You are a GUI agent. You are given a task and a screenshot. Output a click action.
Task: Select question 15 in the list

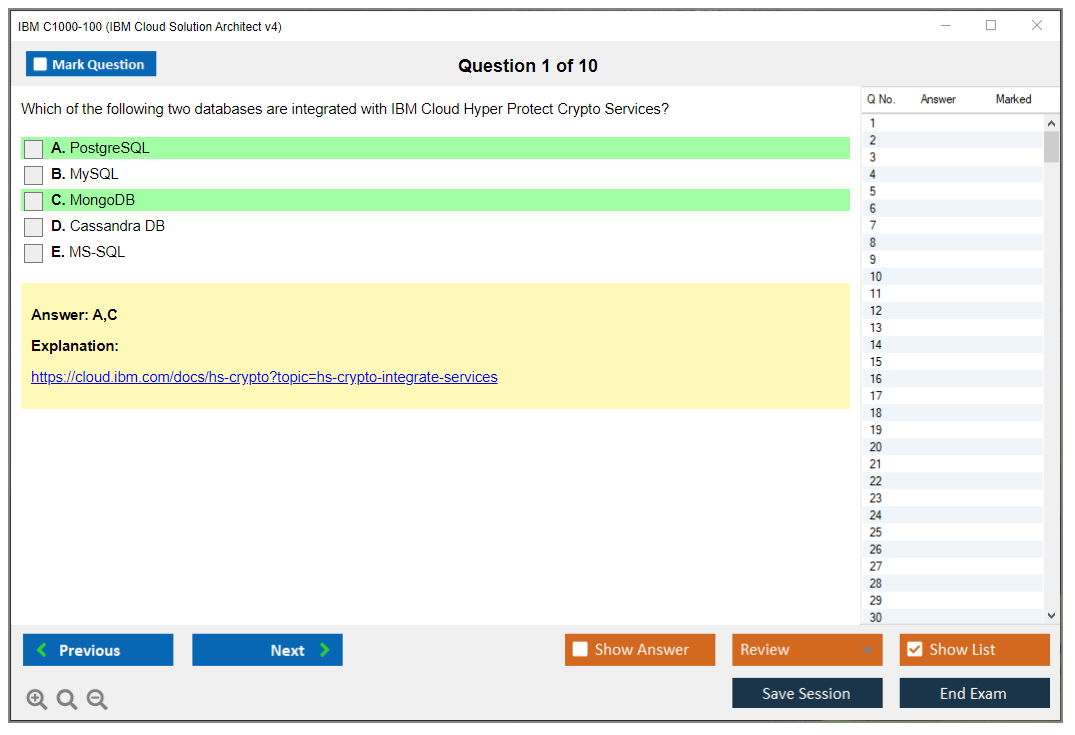tap(876, 362)
